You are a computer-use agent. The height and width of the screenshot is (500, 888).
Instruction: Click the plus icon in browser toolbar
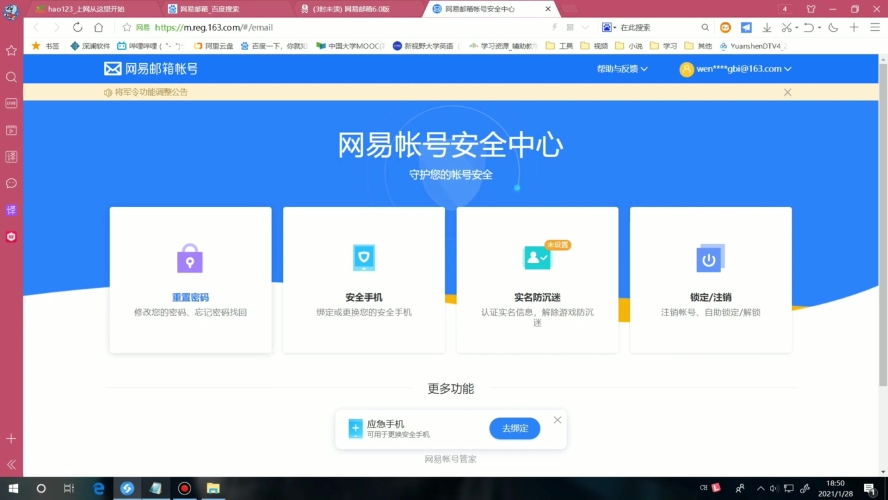pyautogui.click(x=854, y=27)
